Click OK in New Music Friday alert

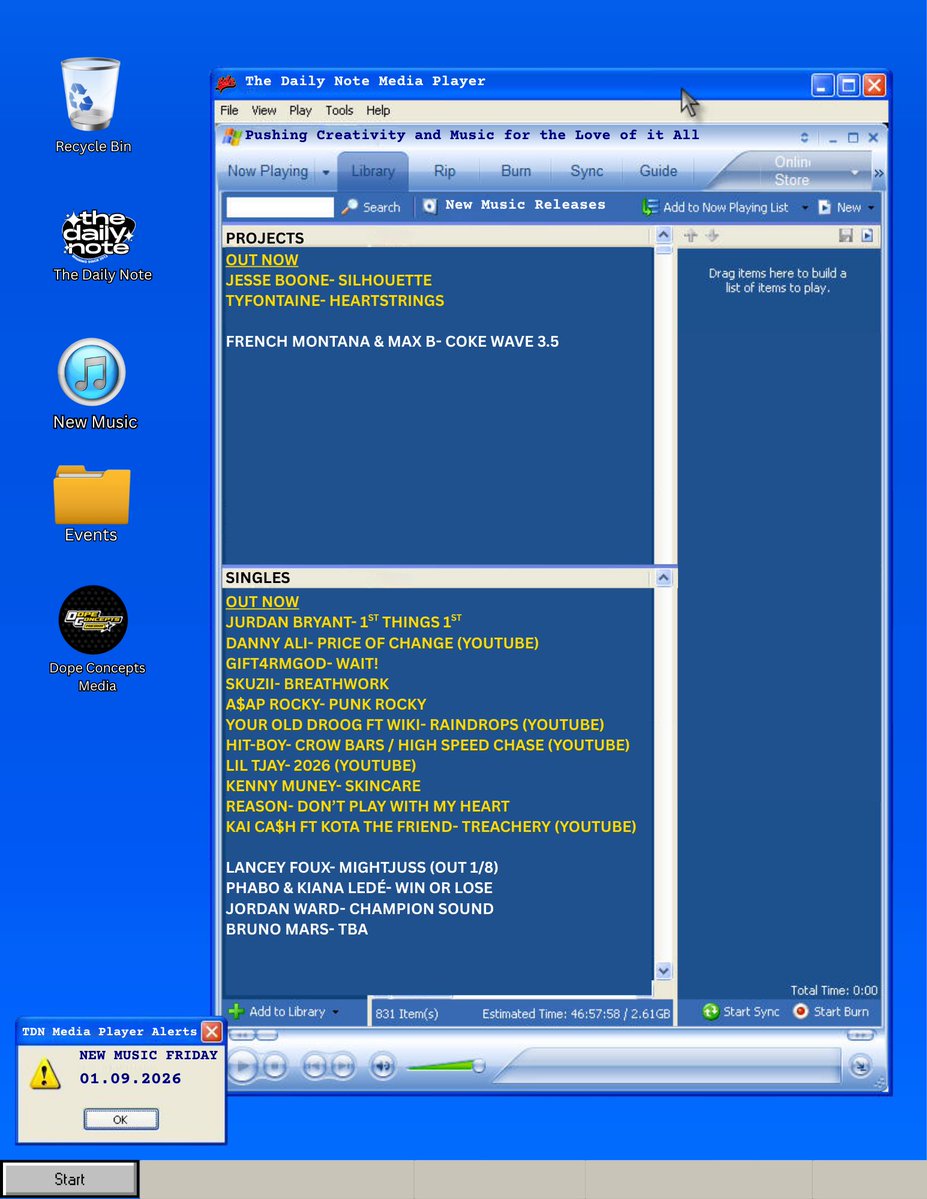pos(121,1119)
